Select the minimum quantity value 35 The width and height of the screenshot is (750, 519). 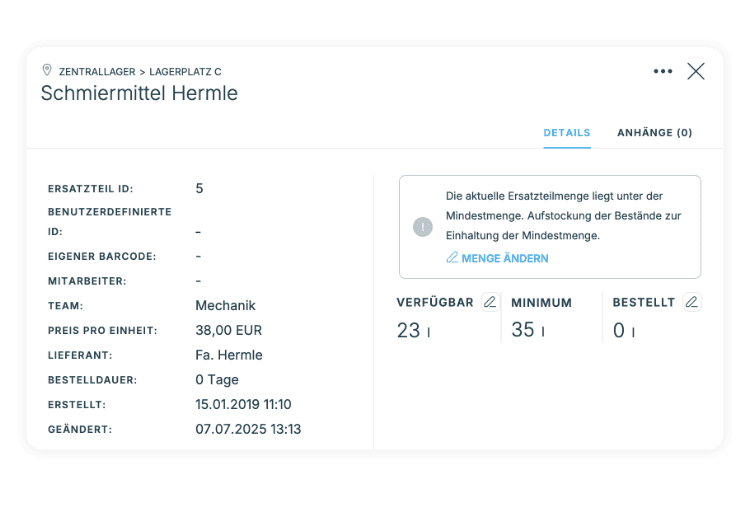pos(523,330)
